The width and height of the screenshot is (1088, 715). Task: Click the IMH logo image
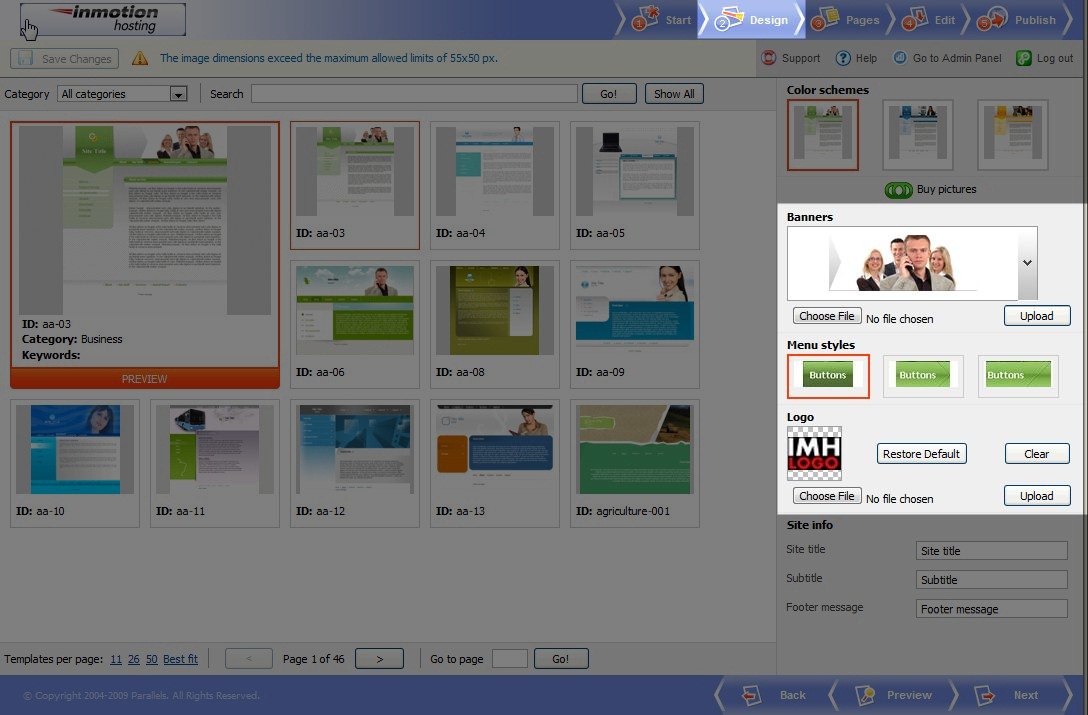(x=814, y=453)
